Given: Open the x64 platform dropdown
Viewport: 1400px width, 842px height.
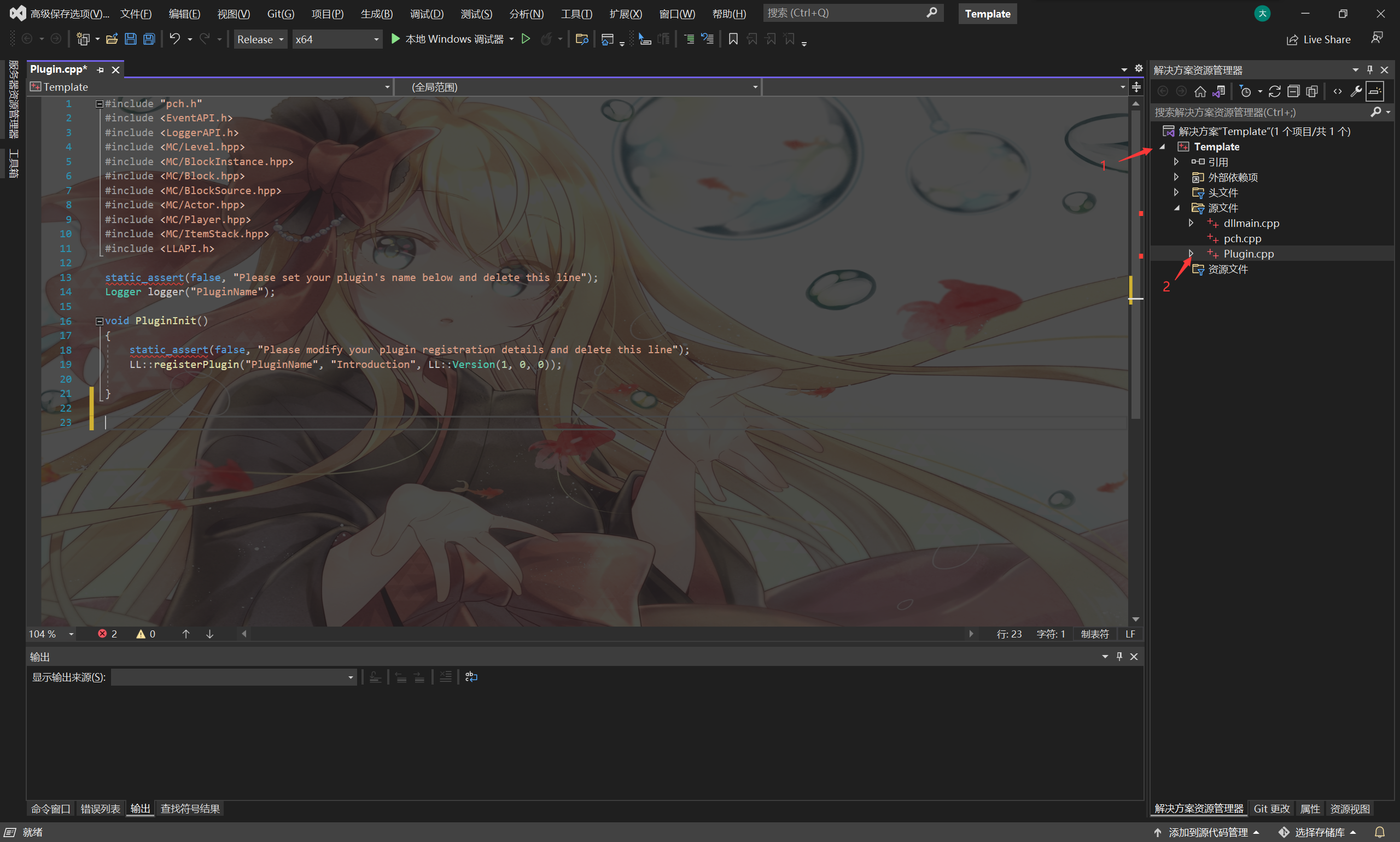Looking at the screenshot, I should click(337, 39).
